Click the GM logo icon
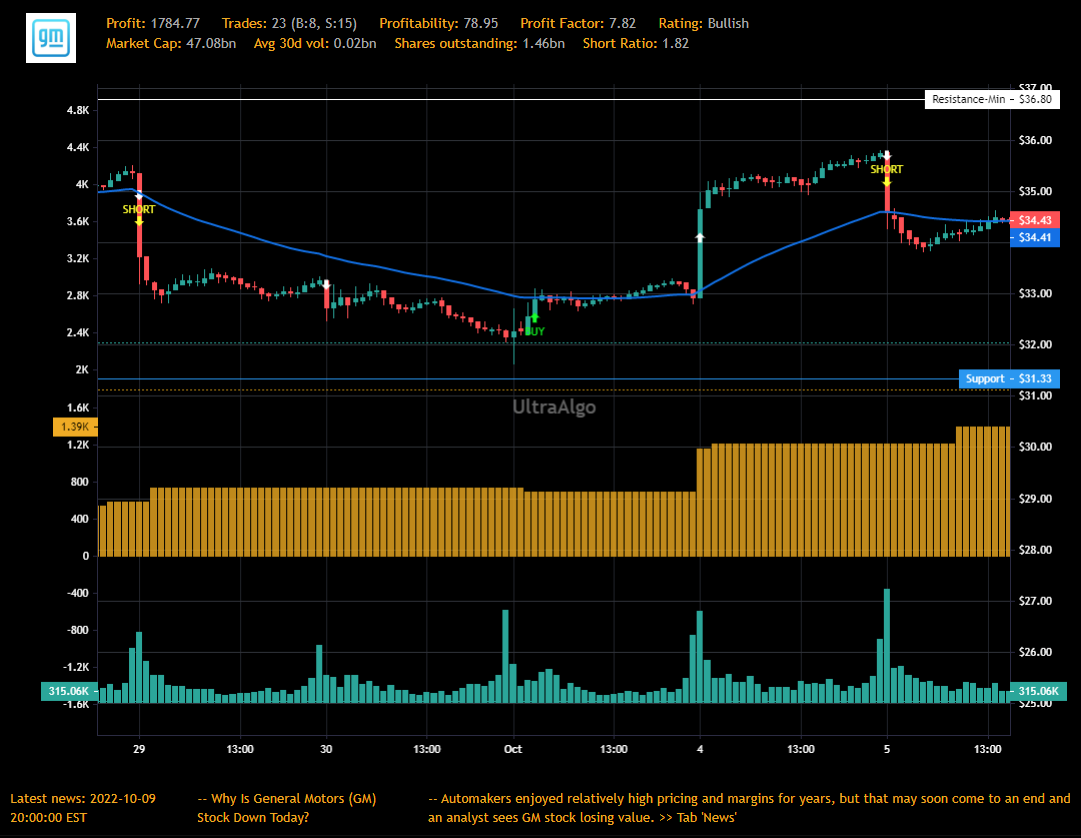Screen dimensions: 1081x838 pyautogui.click(x=51, y=38)
